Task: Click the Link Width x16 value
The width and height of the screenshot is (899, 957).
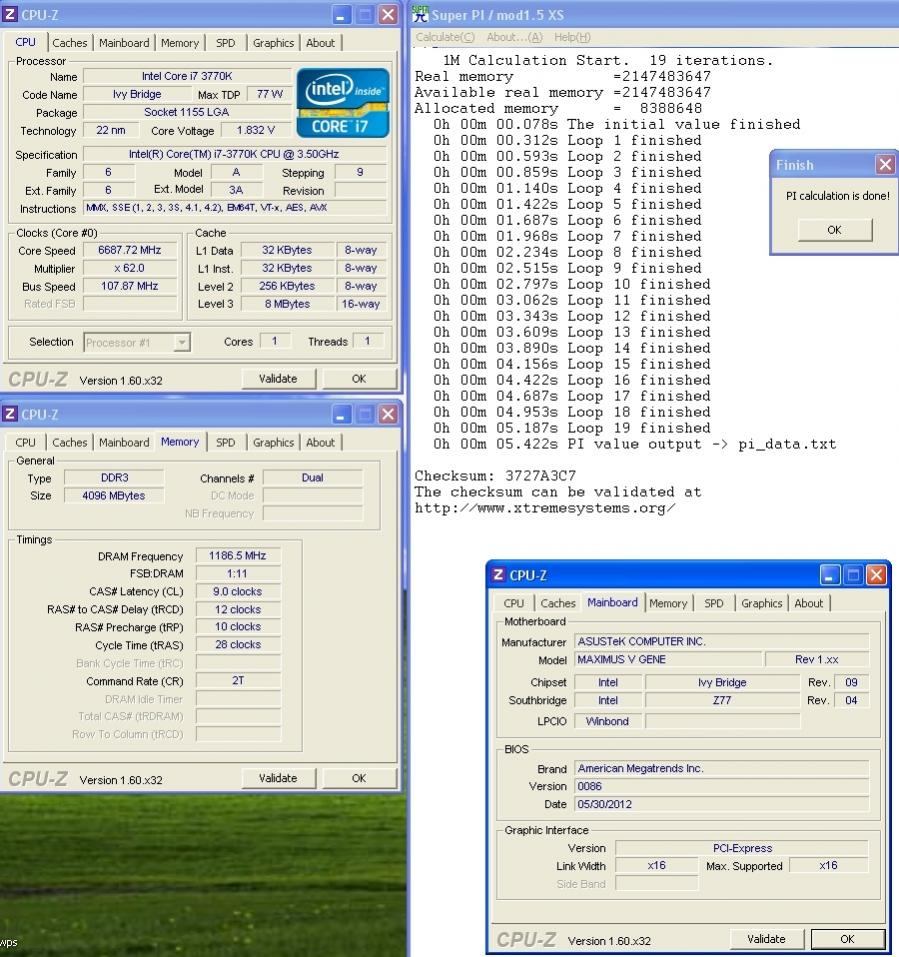Action: [657, 865]
